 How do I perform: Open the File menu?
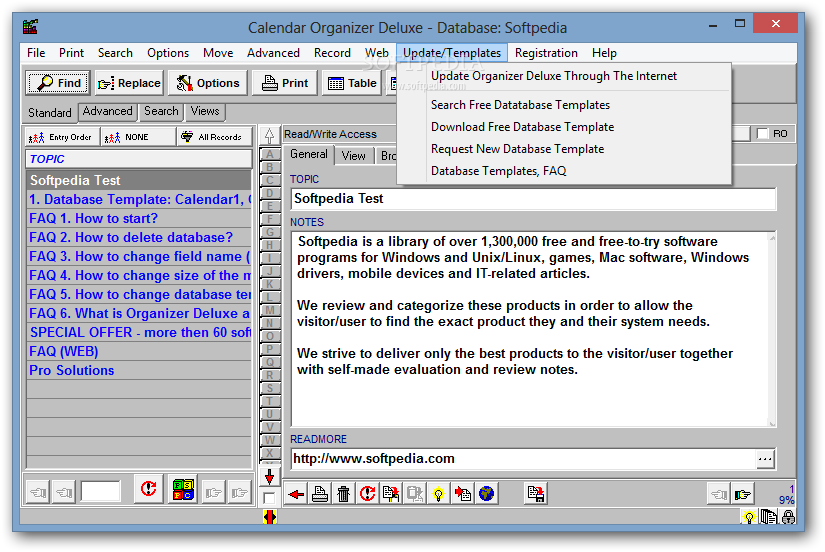pos(36,53)
